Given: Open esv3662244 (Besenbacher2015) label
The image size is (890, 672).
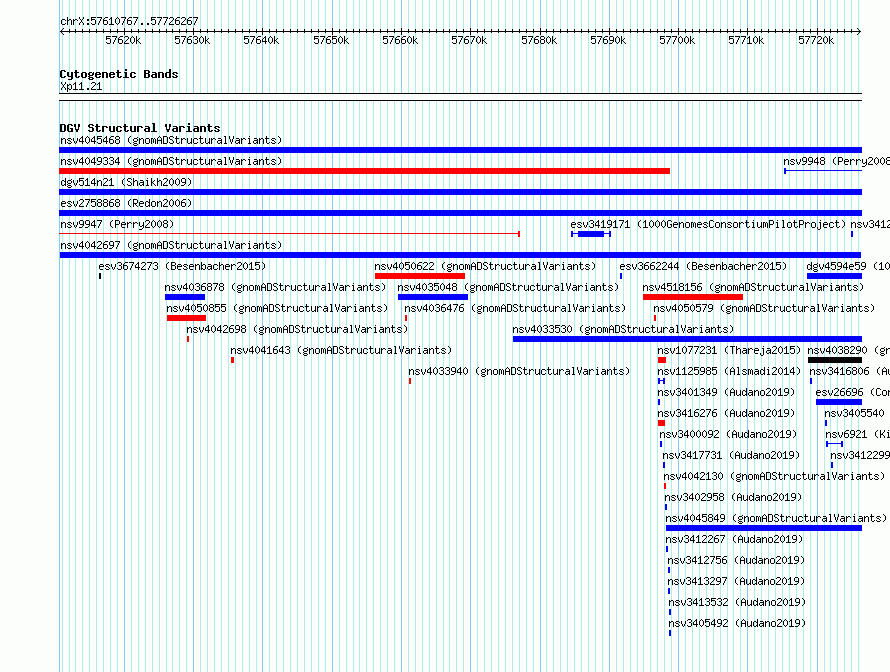Looking at the screenshot, I should point(703,266).
